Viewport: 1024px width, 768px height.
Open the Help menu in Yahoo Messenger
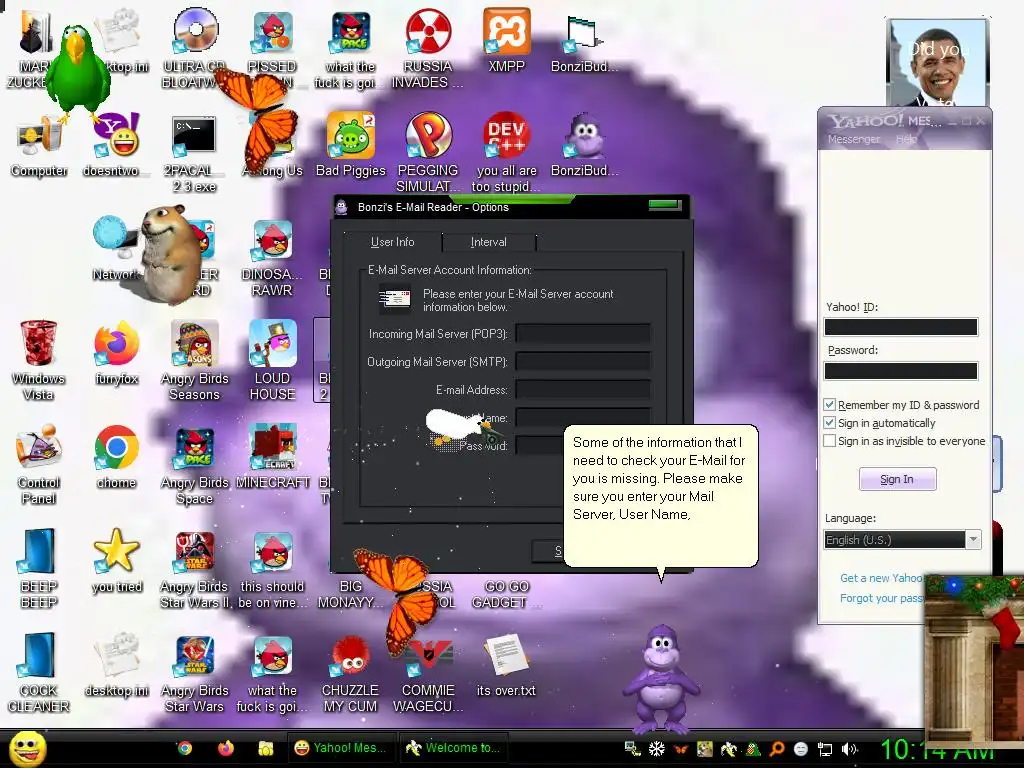[906, 139]
